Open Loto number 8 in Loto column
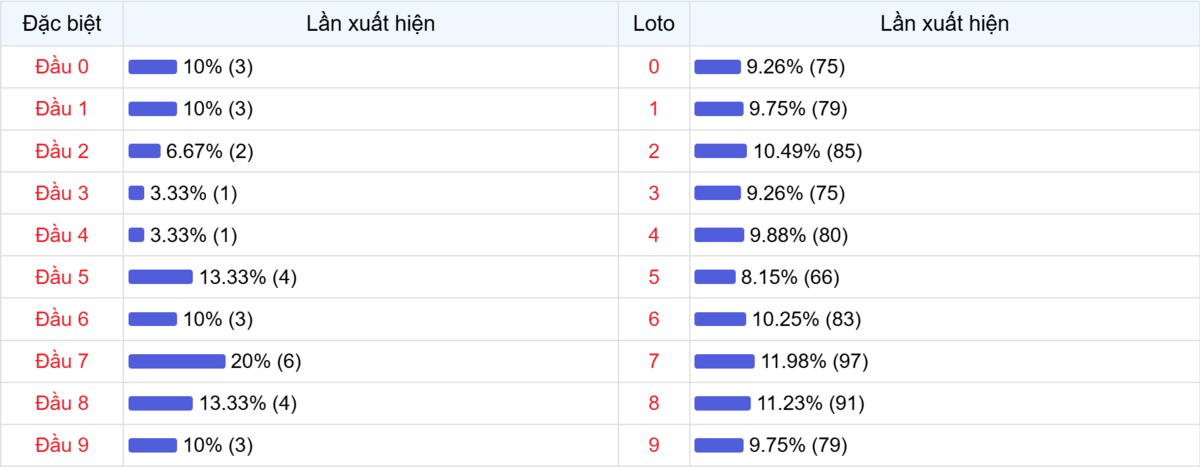The width and height of the screenshot is (1200, 467). tap(654, 403)
